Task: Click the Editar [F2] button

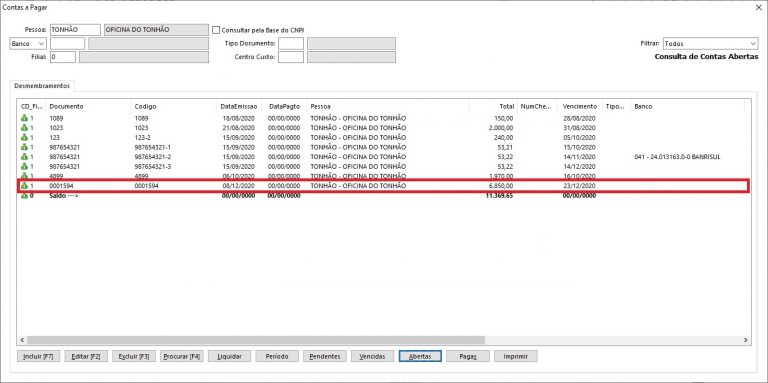Action: pos(86,356)
